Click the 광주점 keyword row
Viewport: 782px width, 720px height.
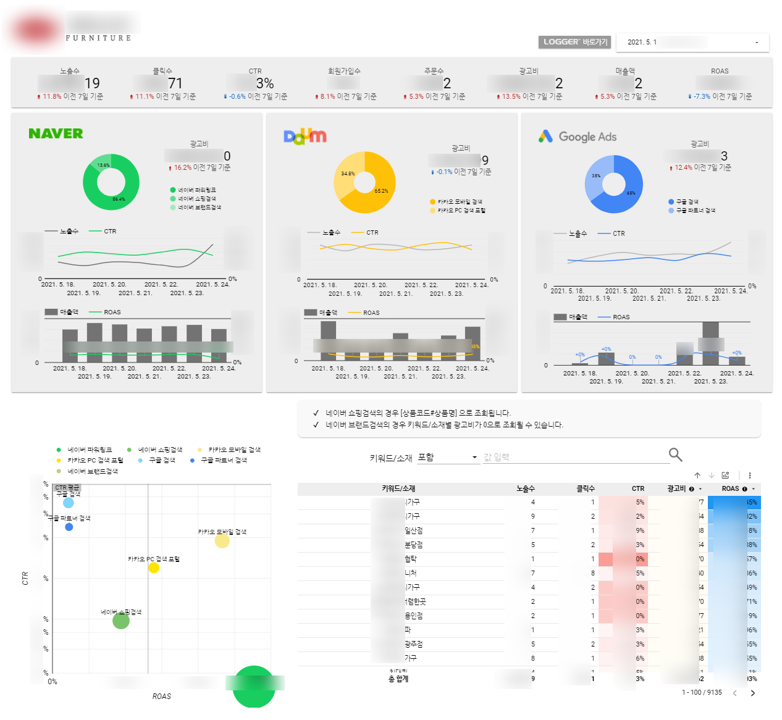[x=529, y=644]
